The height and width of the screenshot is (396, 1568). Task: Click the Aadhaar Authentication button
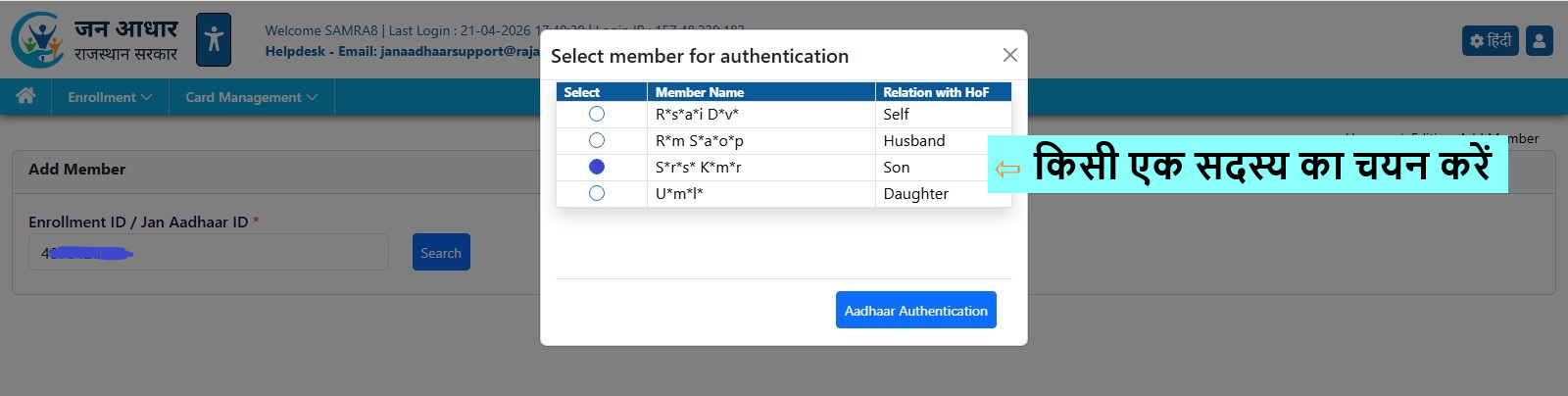click(915, 311)
